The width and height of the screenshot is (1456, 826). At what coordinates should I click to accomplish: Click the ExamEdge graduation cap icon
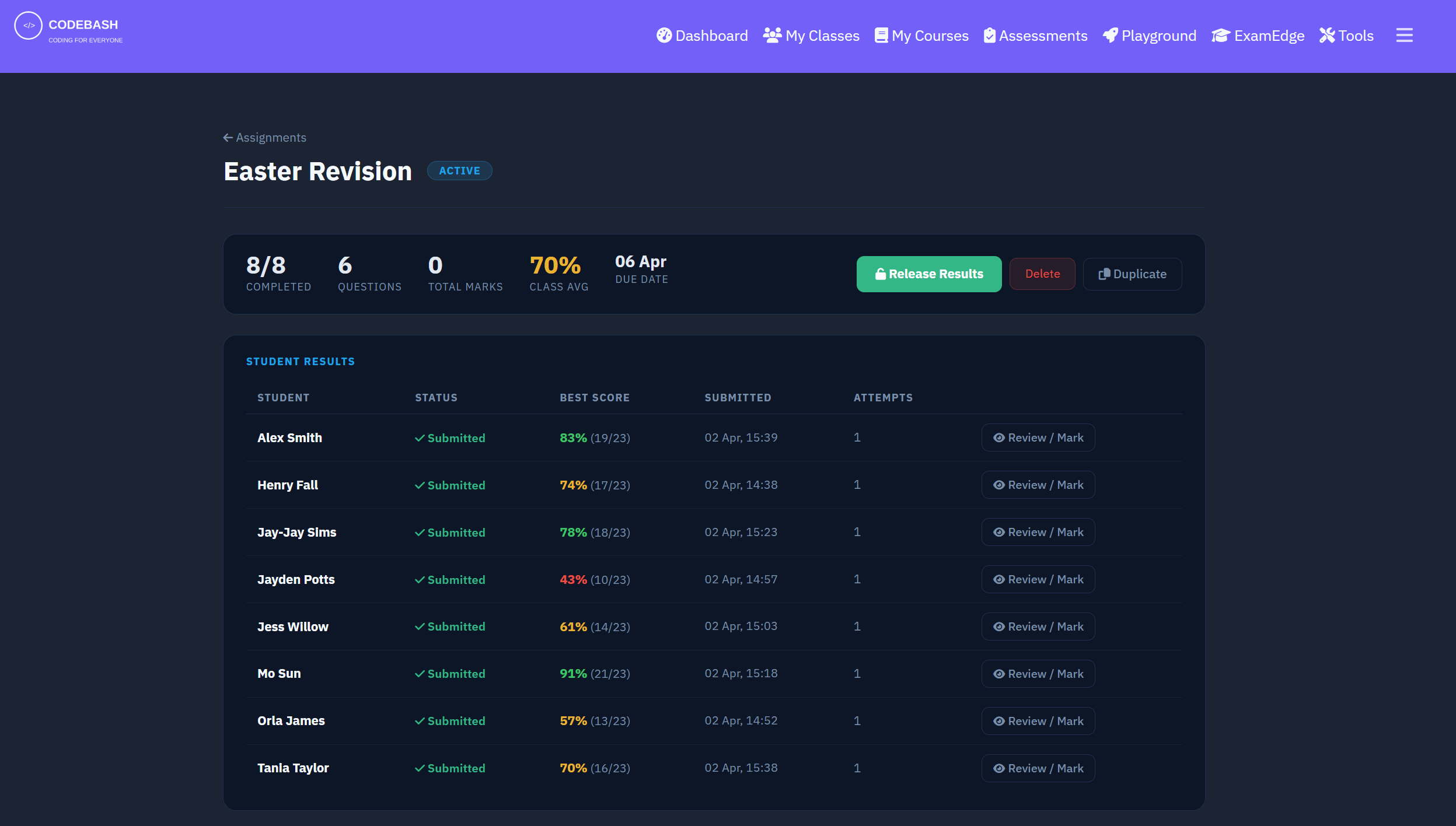(x=1221, y=36)
